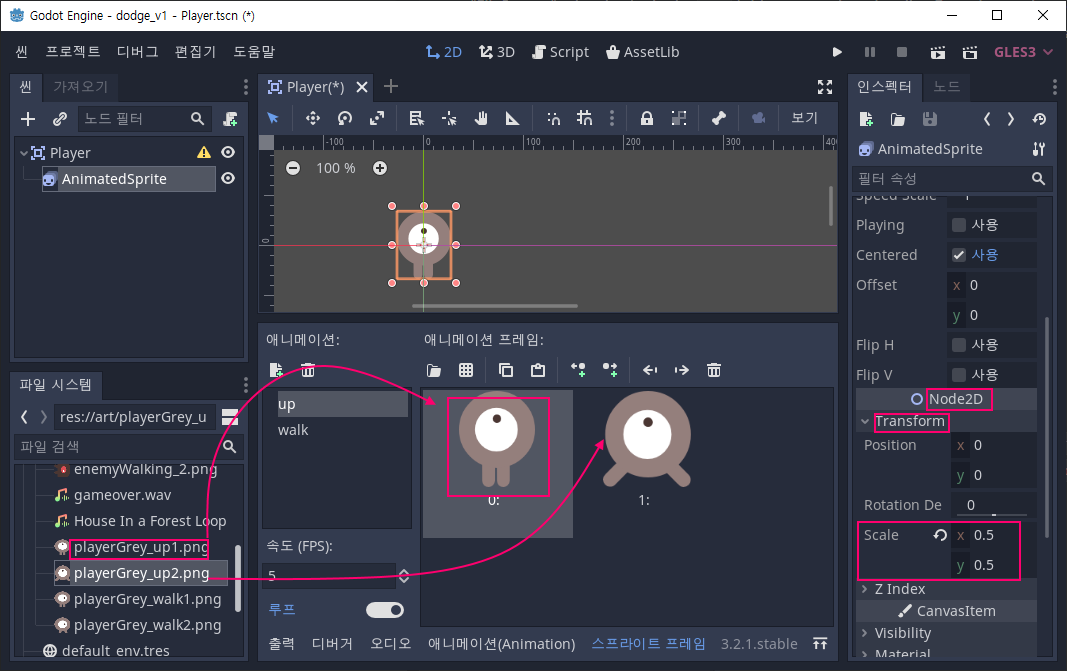This screenshot has height=671, width=1067.
Task: Activate the Scale Mode tool
Action: point(377,118)
